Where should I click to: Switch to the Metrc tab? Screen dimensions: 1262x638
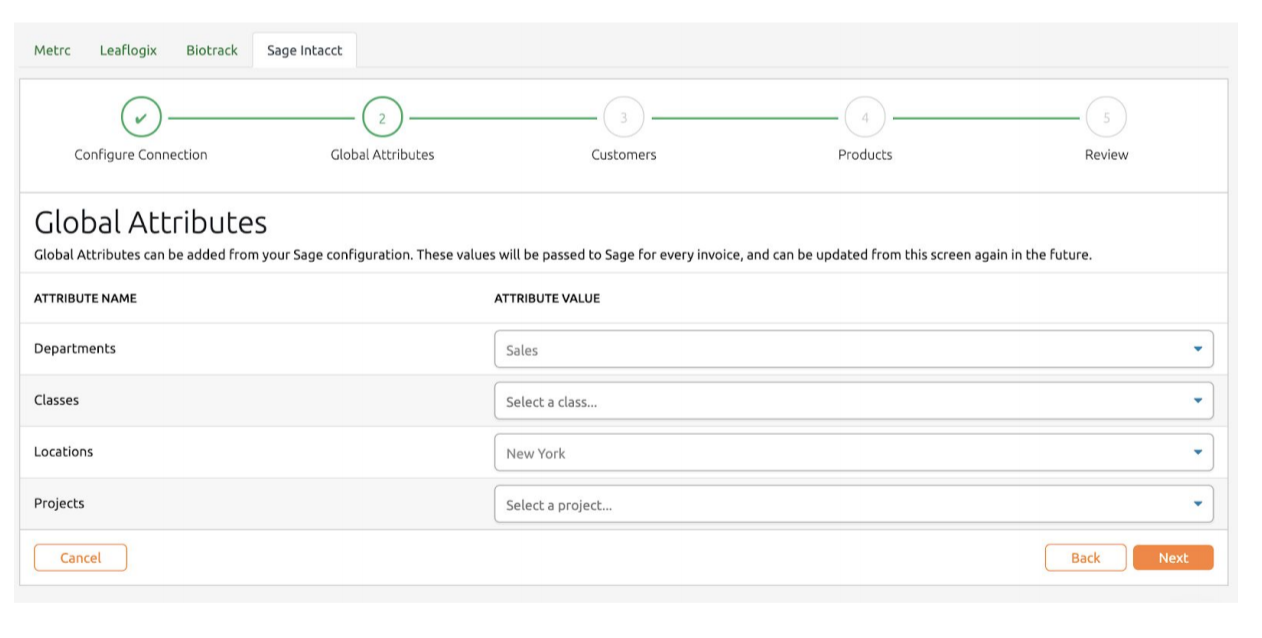[52, 50]
